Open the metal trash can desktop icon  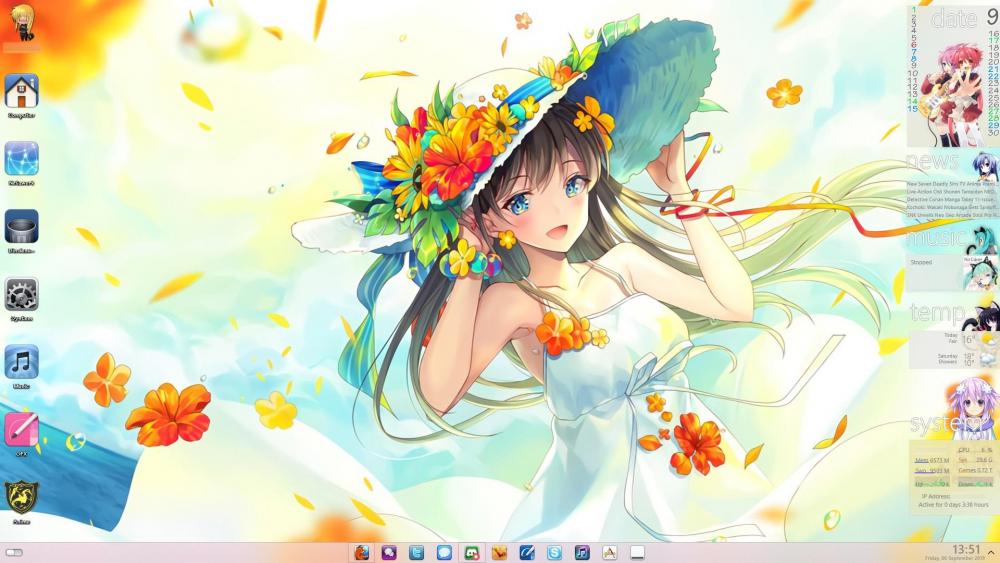click(22, 226)
